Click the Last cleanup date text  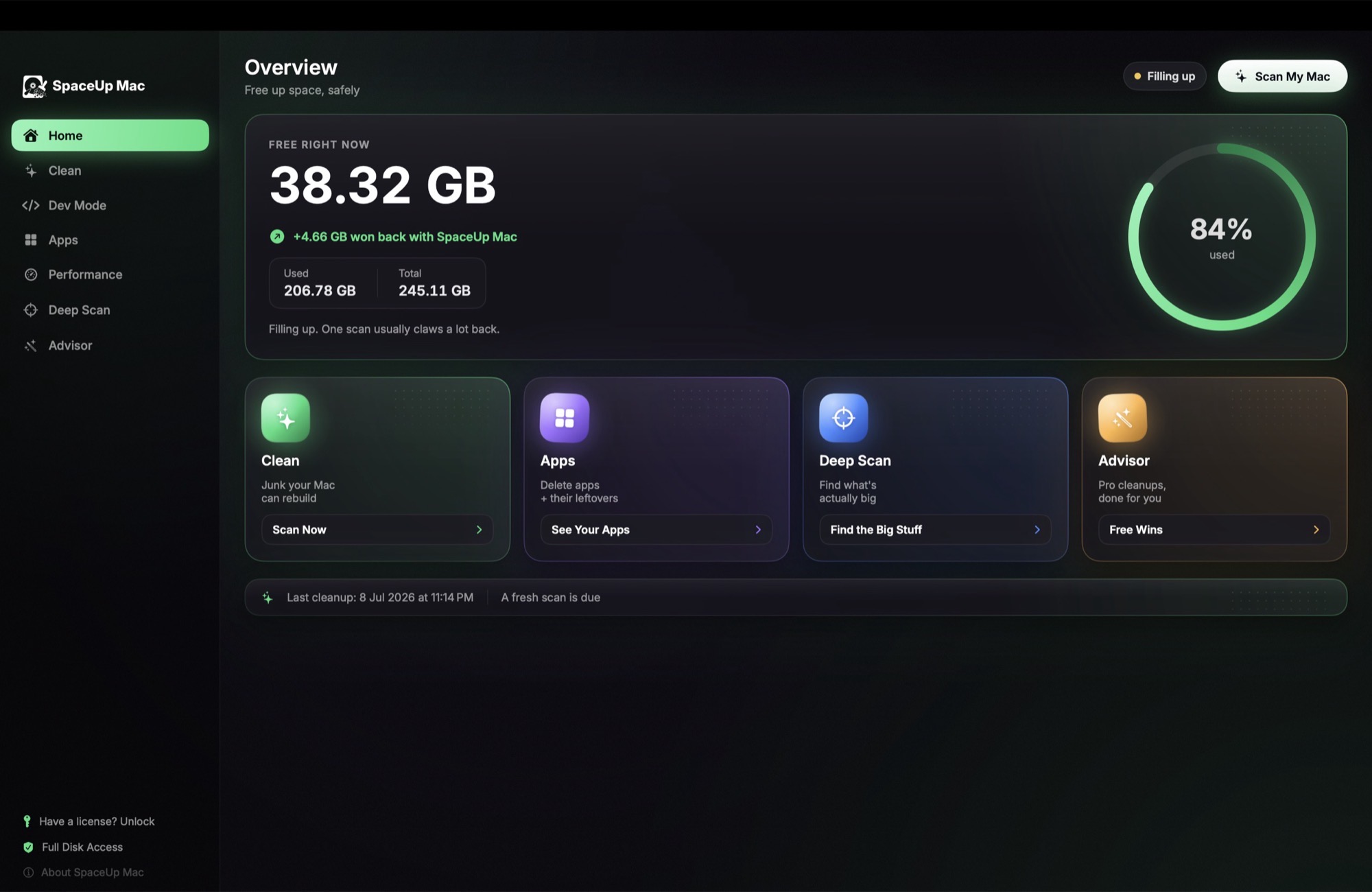pyautogui.click(x=380, y=598)
